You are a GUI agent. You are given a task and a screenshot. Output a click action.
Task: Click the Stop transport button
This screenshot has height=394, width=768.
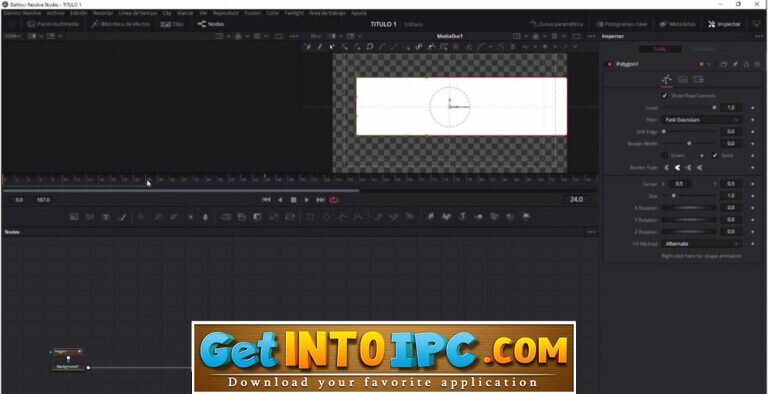[293, 199]
